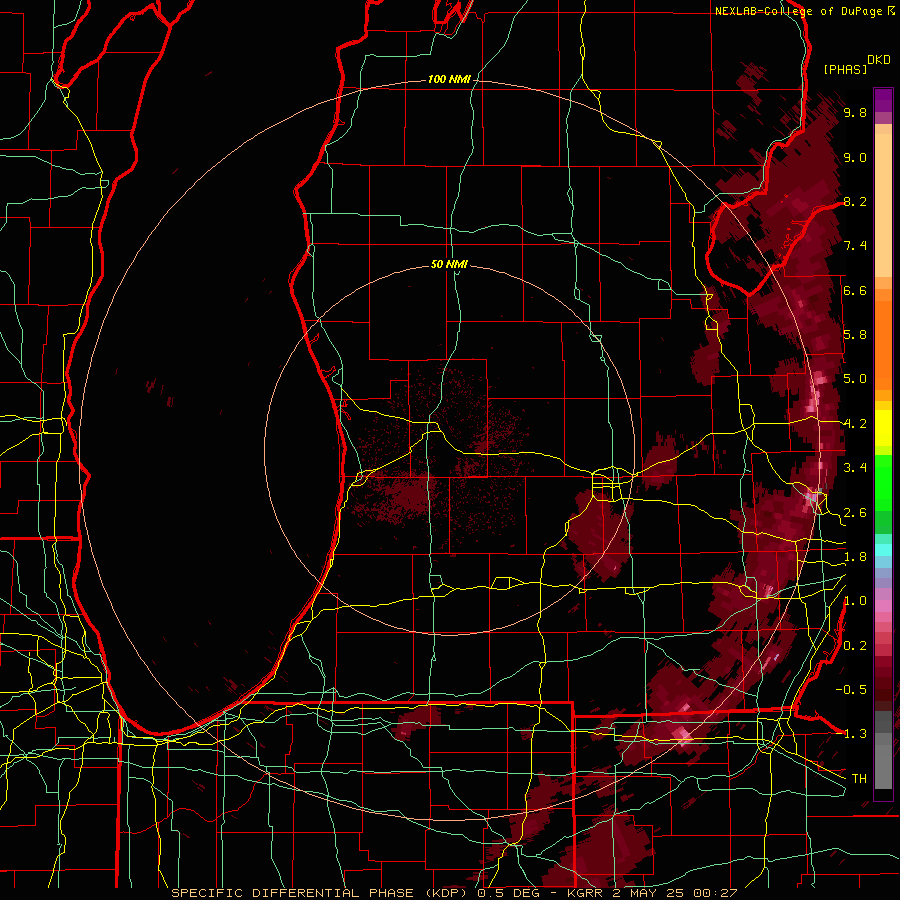Pick the cyan segment near 1.8
900x900 pixels.
click(x=883, y=550)
